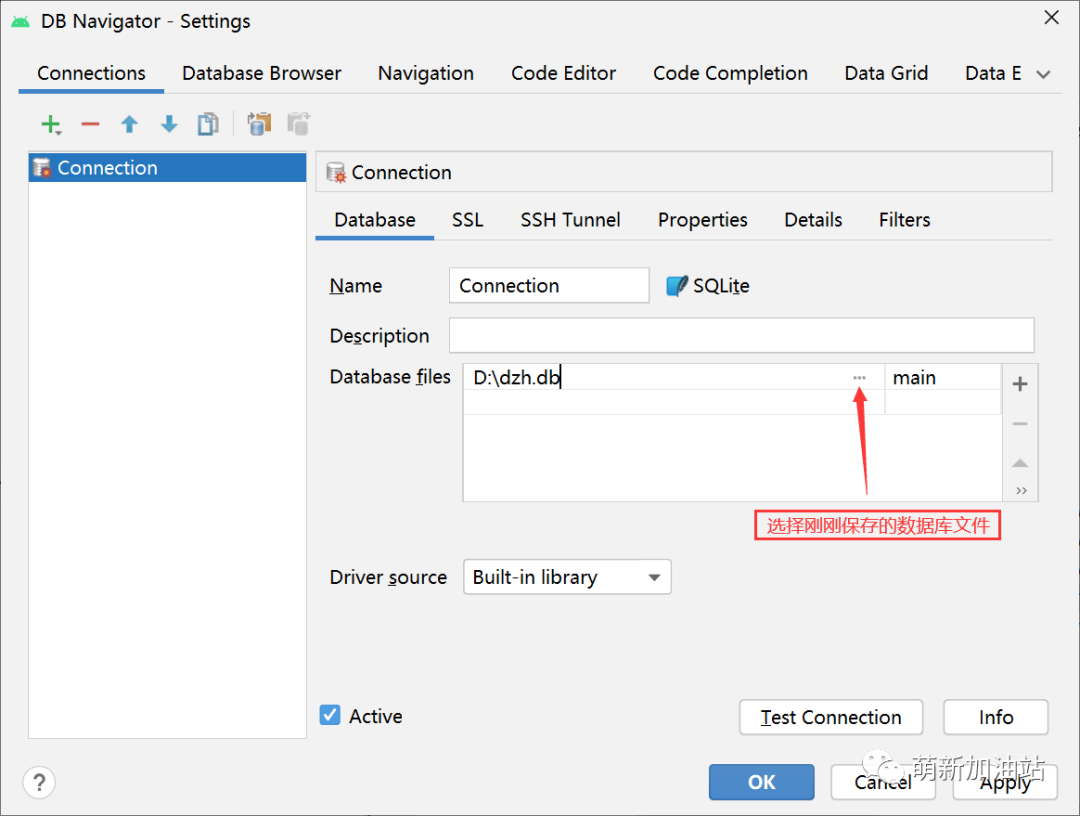The image size is (1080, 816).
Task: Move connection down with blue arrow
Action: (169, 125)
